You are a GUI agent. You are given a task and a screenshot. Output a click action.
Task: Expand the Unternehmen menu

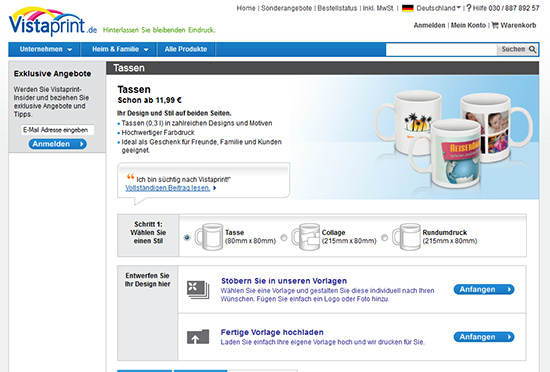click(x=45, y=49)
